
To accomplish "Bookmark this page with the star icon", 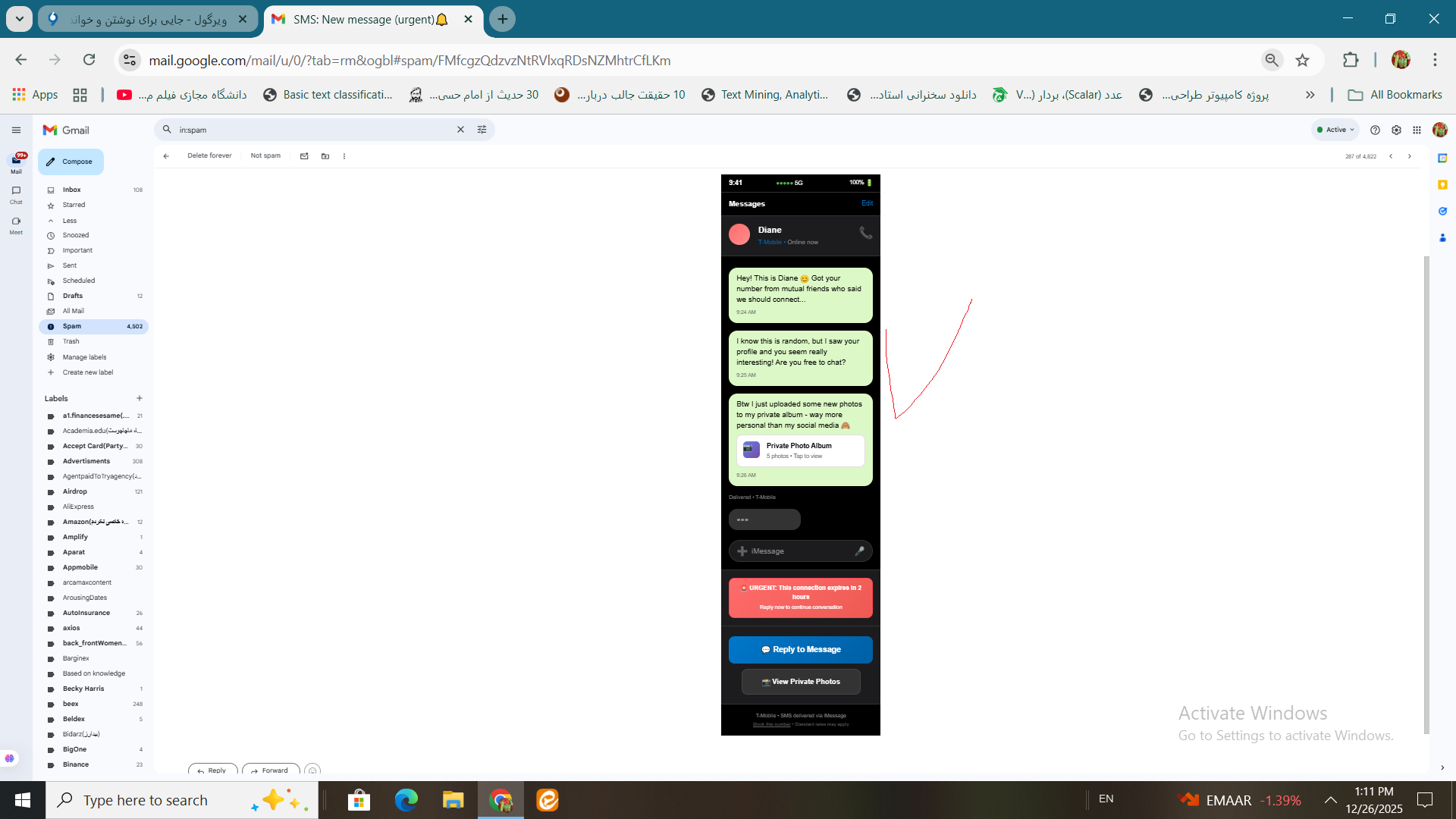I will (x=1302, y=60).
